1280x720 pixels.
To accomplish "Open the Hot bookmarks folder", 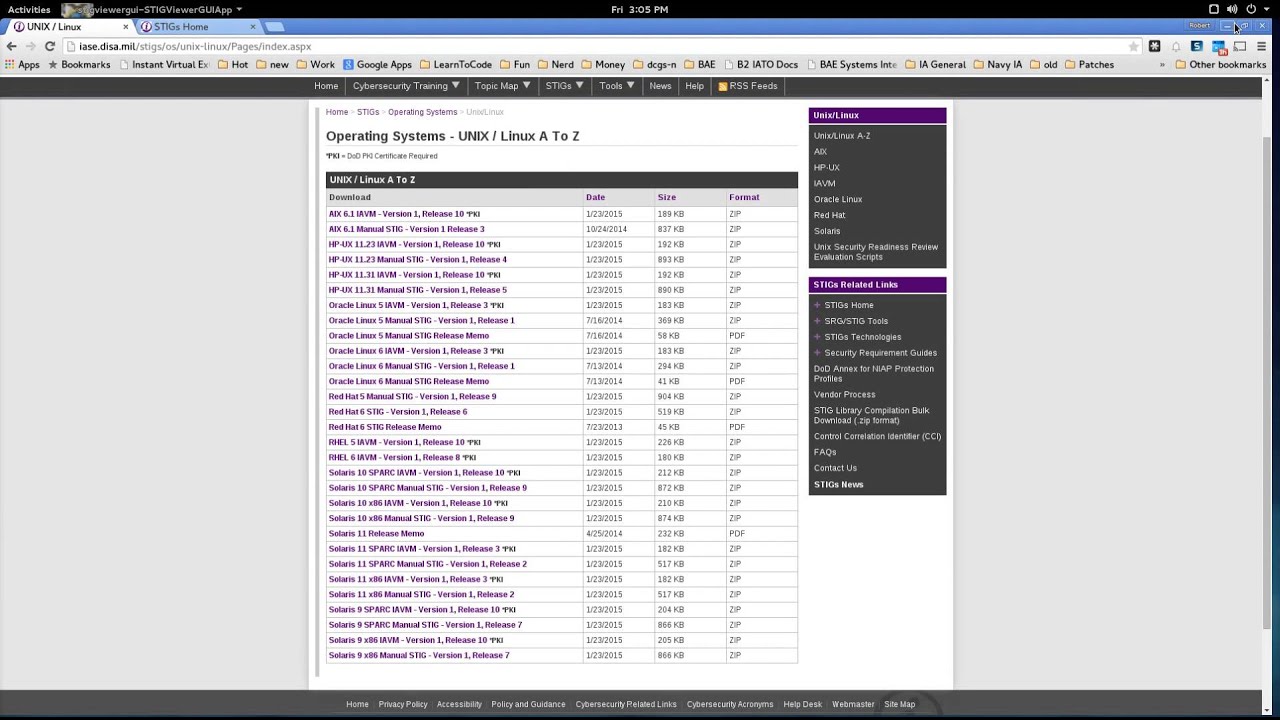I will tap(232, 65).
